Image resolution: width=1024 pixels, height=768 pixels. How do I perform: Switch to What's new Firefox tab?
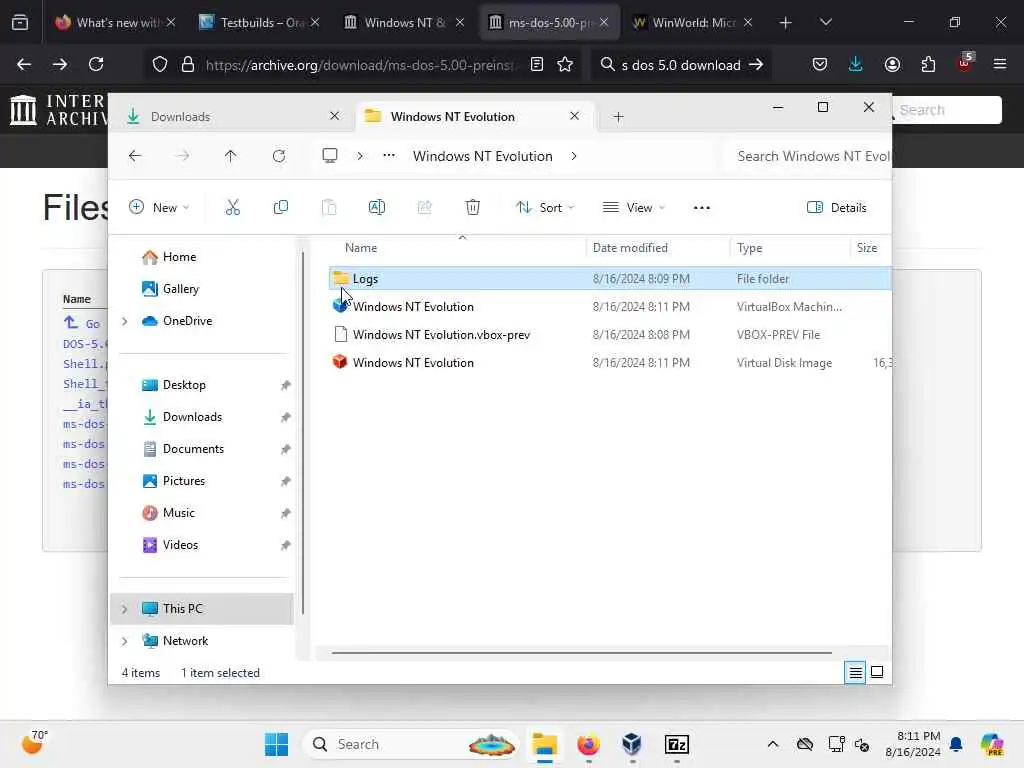click(116, 22)
